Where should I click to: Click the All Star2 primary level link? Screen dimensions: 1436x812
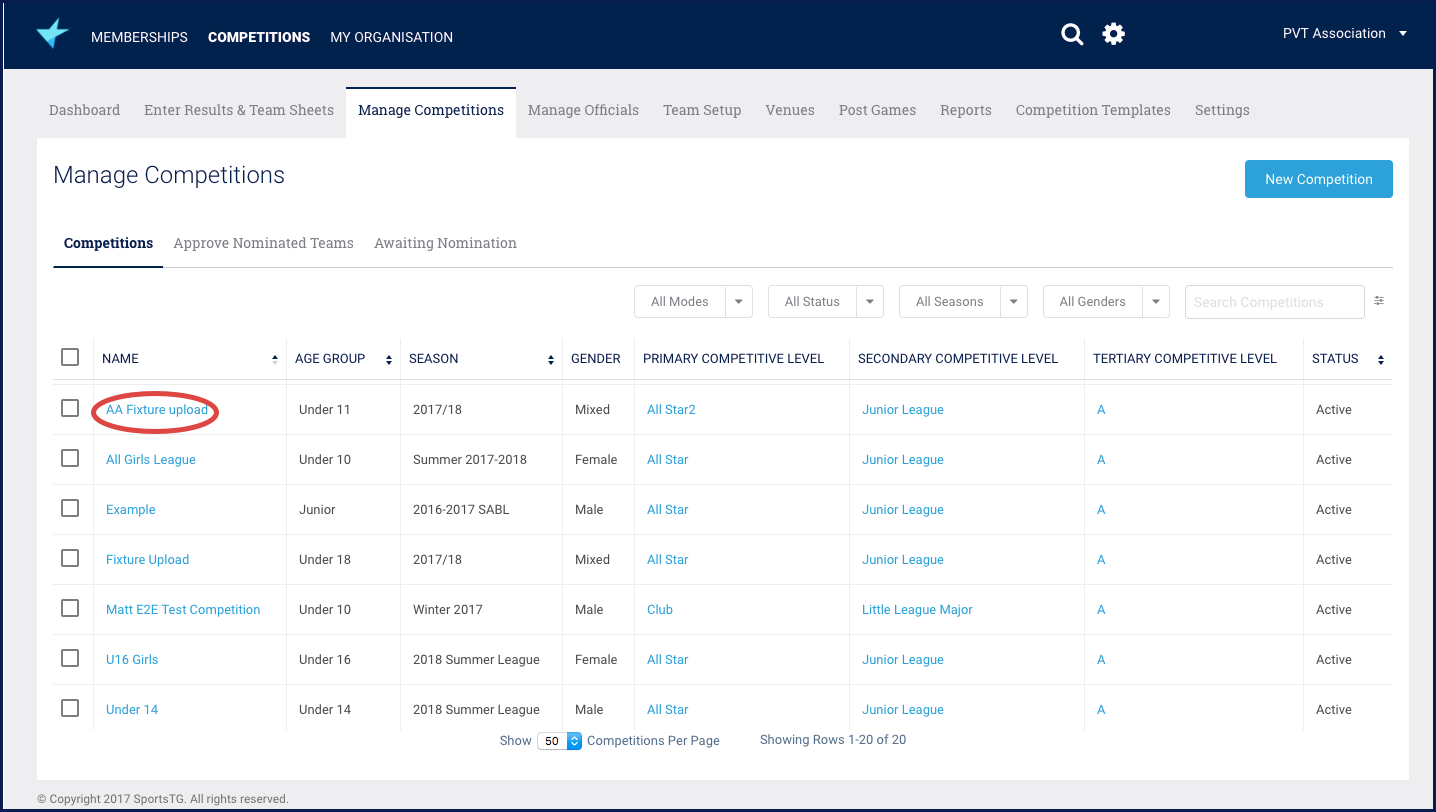(x=671, y=409)
